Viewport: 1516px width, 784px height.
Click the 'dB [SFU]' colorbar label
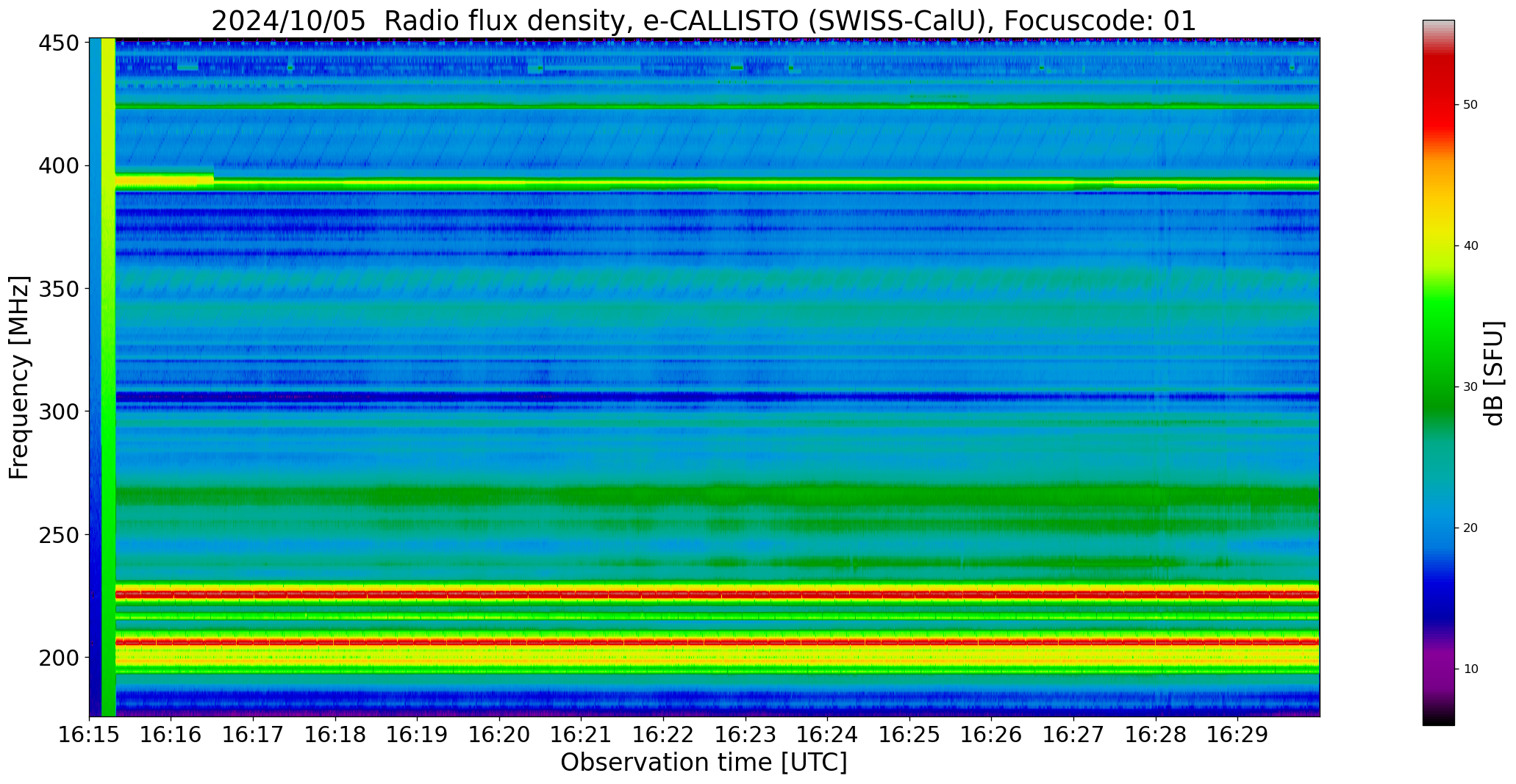coord(1494,373)
